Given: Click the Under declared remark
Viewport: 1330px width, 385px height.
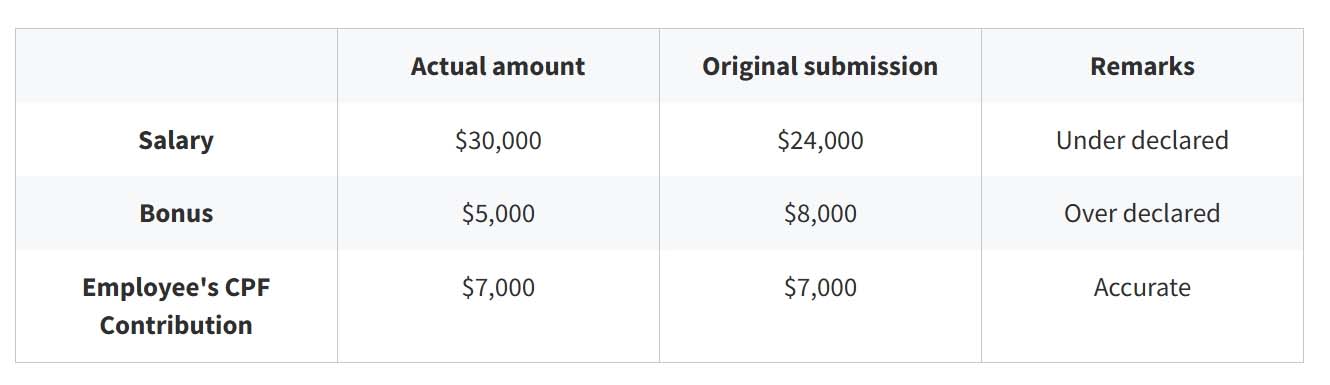Looking at the screenshot, I should 1142,140.
